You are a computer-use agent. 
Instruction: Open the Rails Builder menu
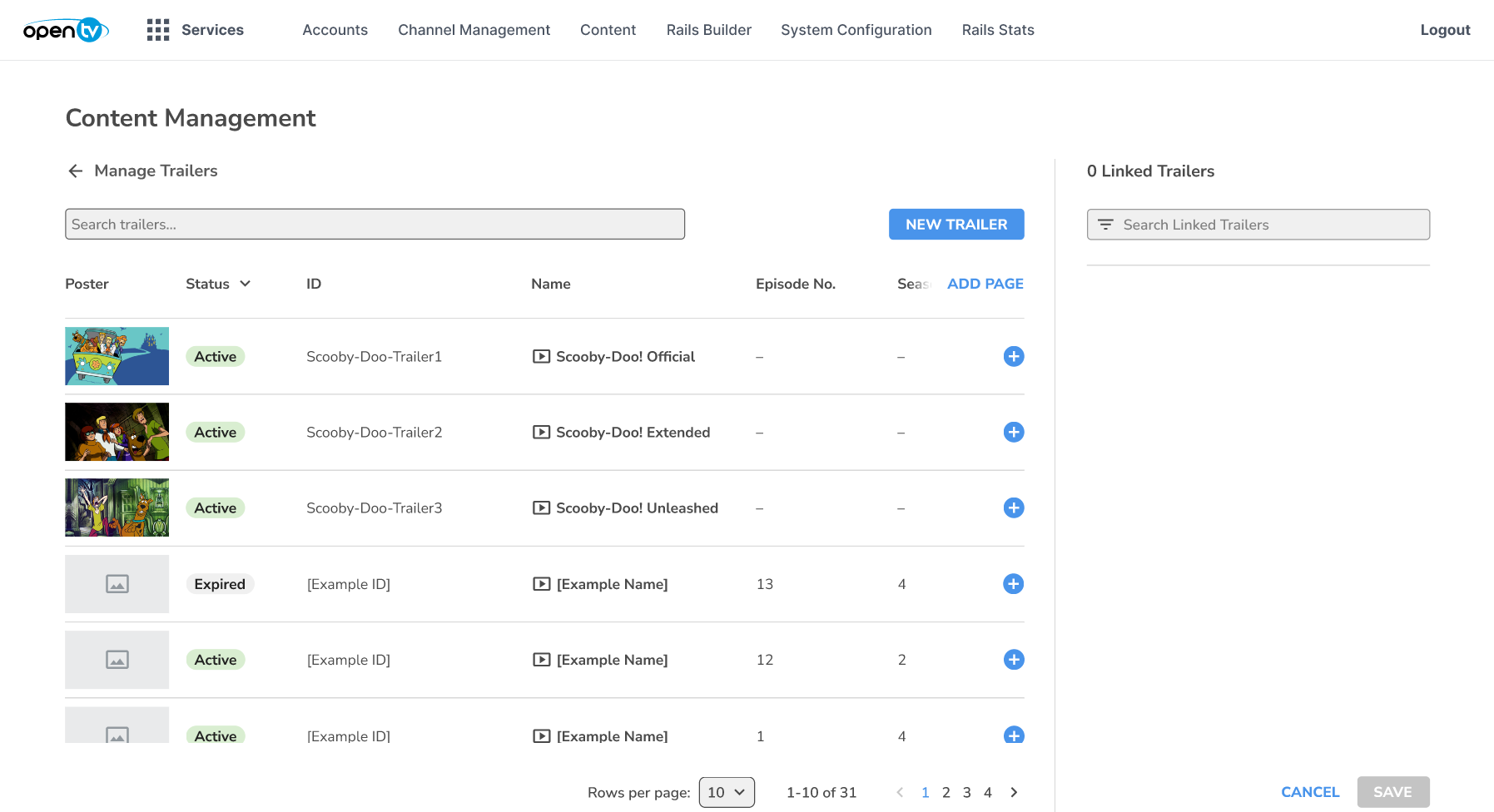tap(709, 30)
